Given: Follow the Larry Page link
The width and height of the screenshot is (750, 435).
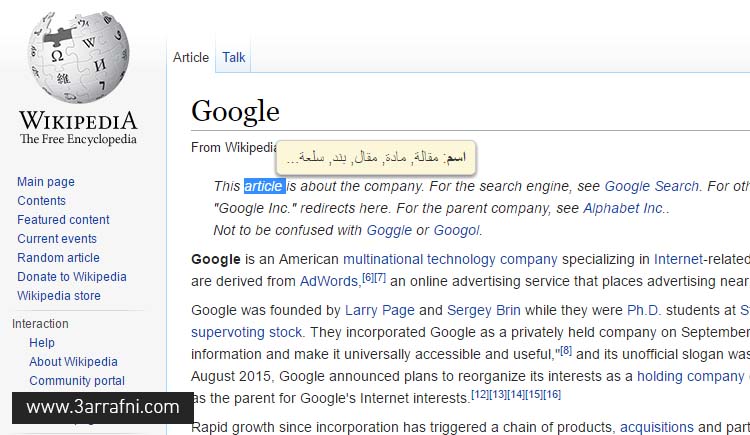Looking at the screenshot, I should coord(380,310).
